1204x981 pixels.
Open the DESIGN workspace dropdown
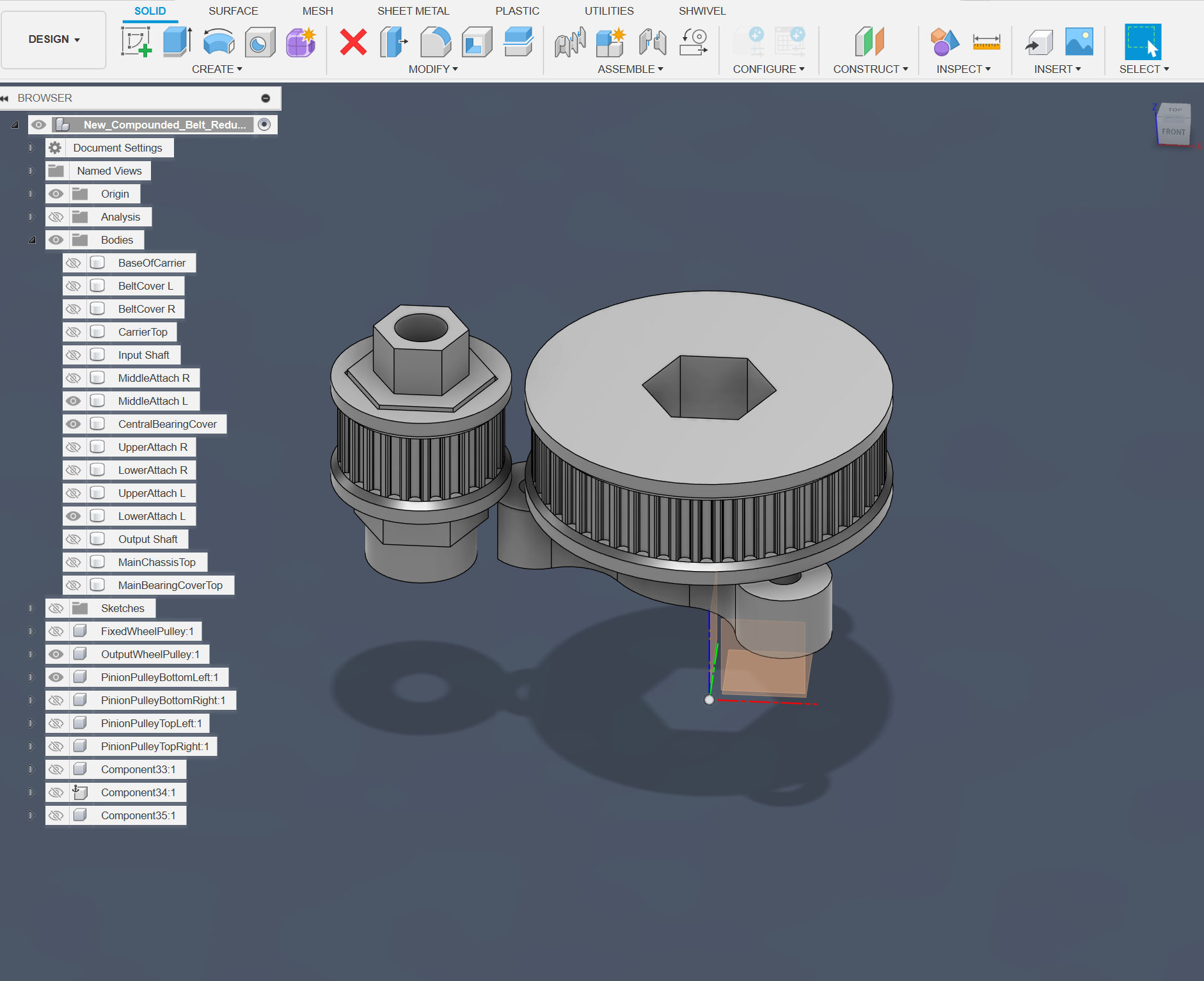tap(54, 40)
